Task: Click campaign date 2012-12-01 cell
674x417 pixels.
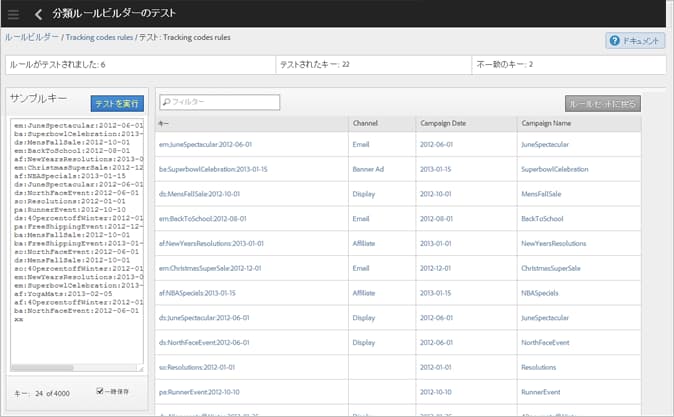Action: tap(435, 268)
